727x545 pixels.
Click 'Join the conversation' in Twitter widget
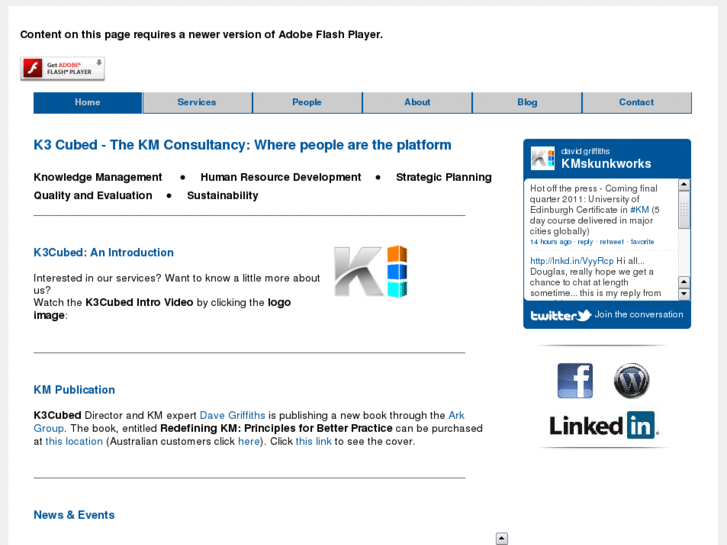[638, 314]
